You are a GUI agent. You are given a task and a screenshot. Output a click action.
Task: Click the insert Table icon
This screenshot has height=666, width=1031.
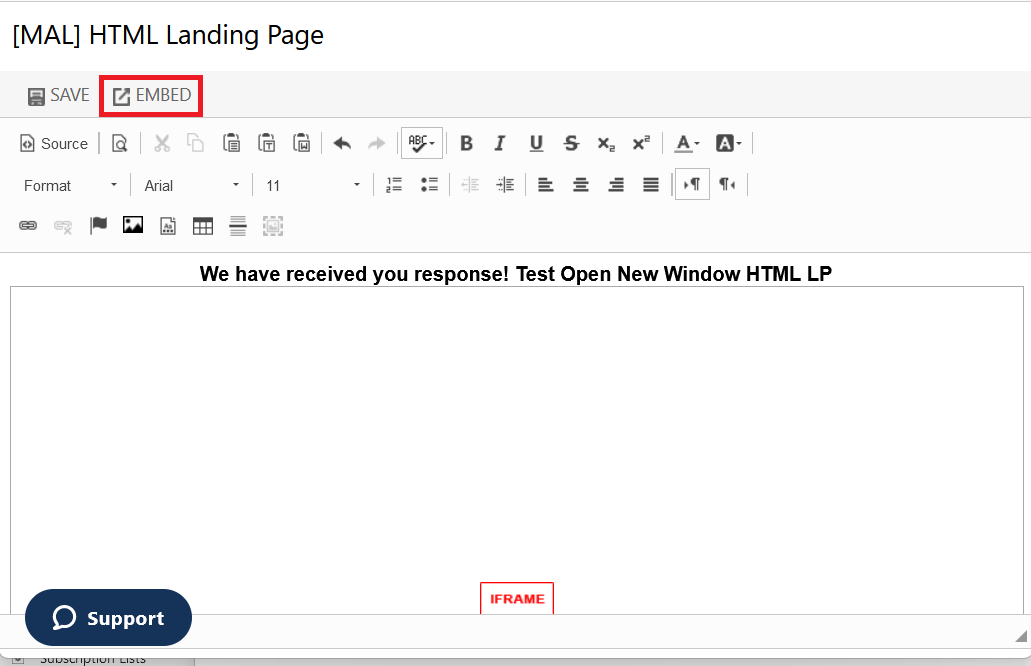point(203,226)
